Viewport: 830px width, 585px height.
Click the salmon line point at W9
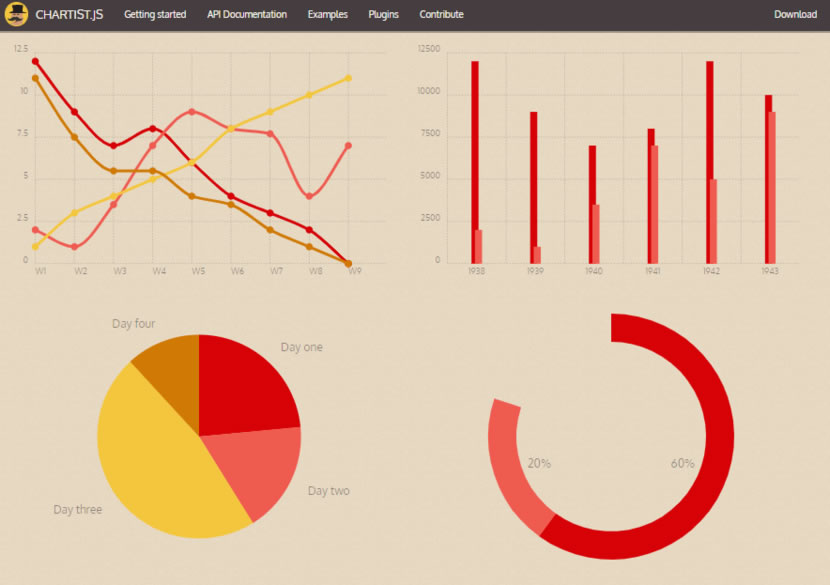(x=348, y=146)
